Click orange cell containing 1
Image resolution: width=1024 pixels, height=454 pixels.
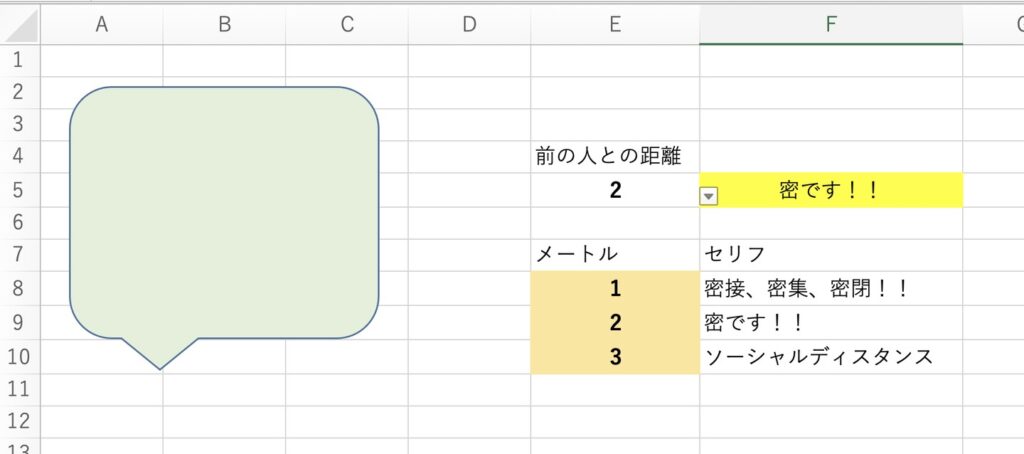[615, 289]
